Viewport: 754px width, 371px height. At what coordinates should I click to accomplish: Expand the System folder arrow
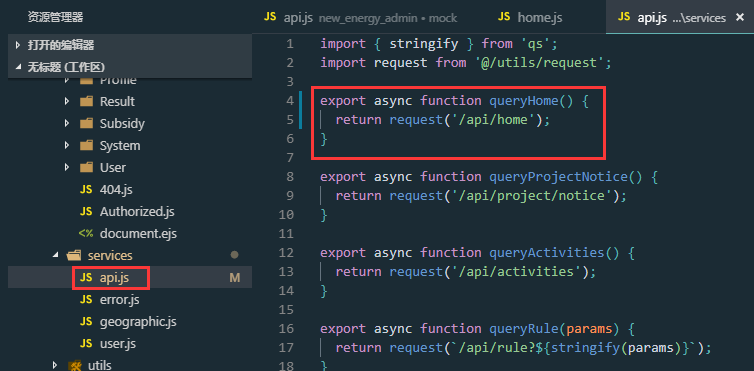click(x=67, y=146)
